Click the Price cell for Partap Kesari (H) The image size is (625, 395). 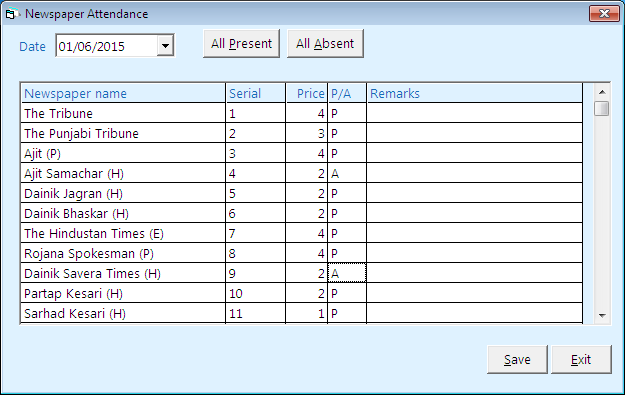[307, 293]
